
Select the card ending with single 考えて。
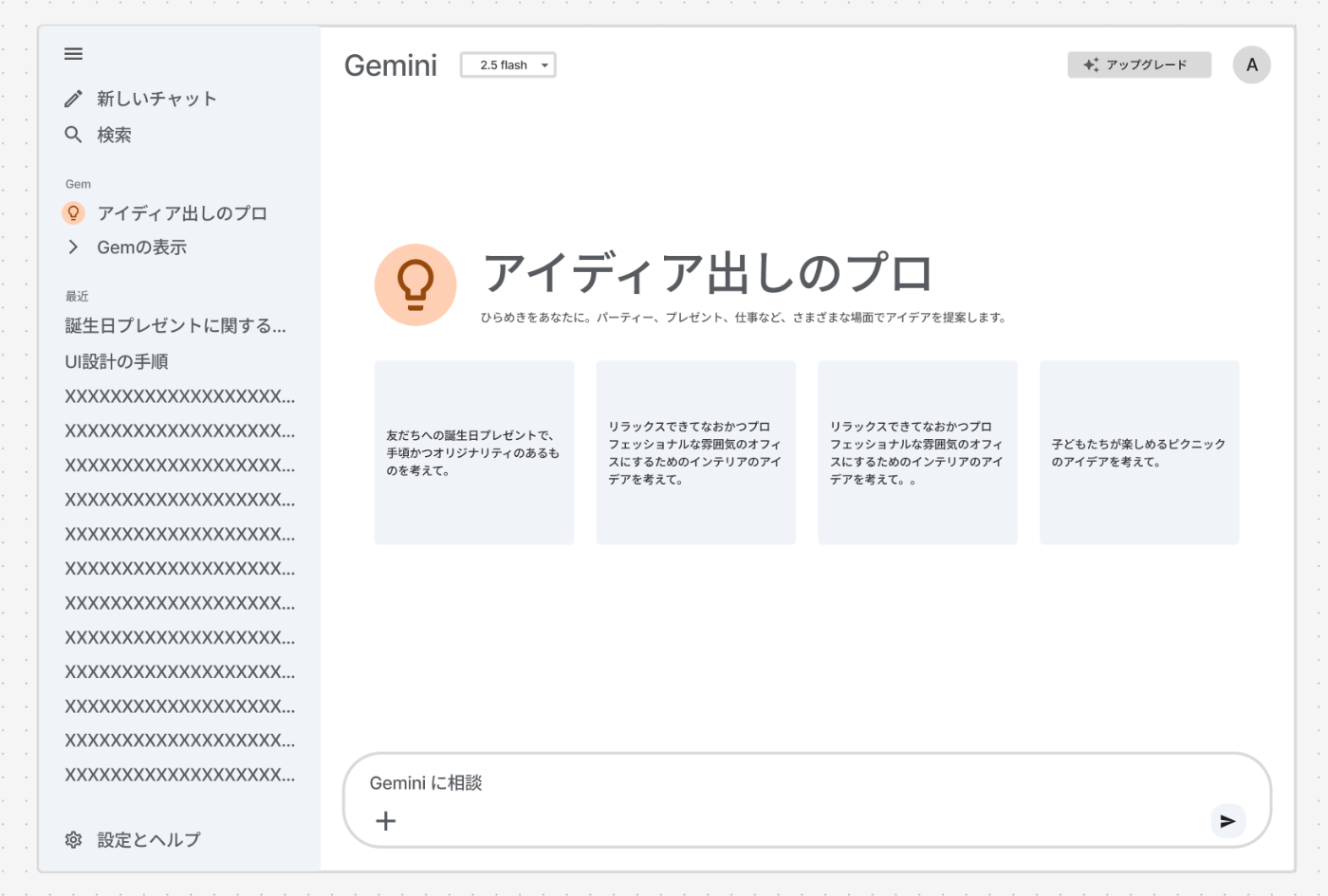point(696,452)
